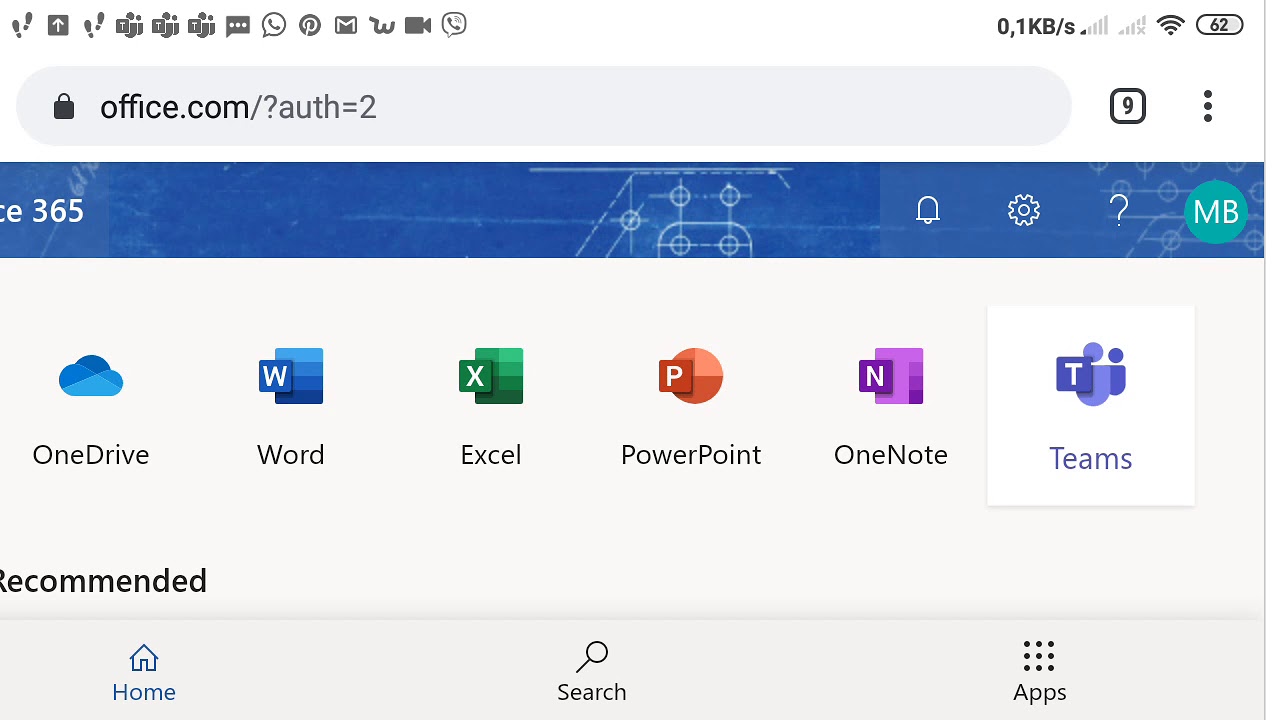Open the notifications bell
Image resolution: width=1280 pixels, height=720 pixels.
[x=928, y=210]
